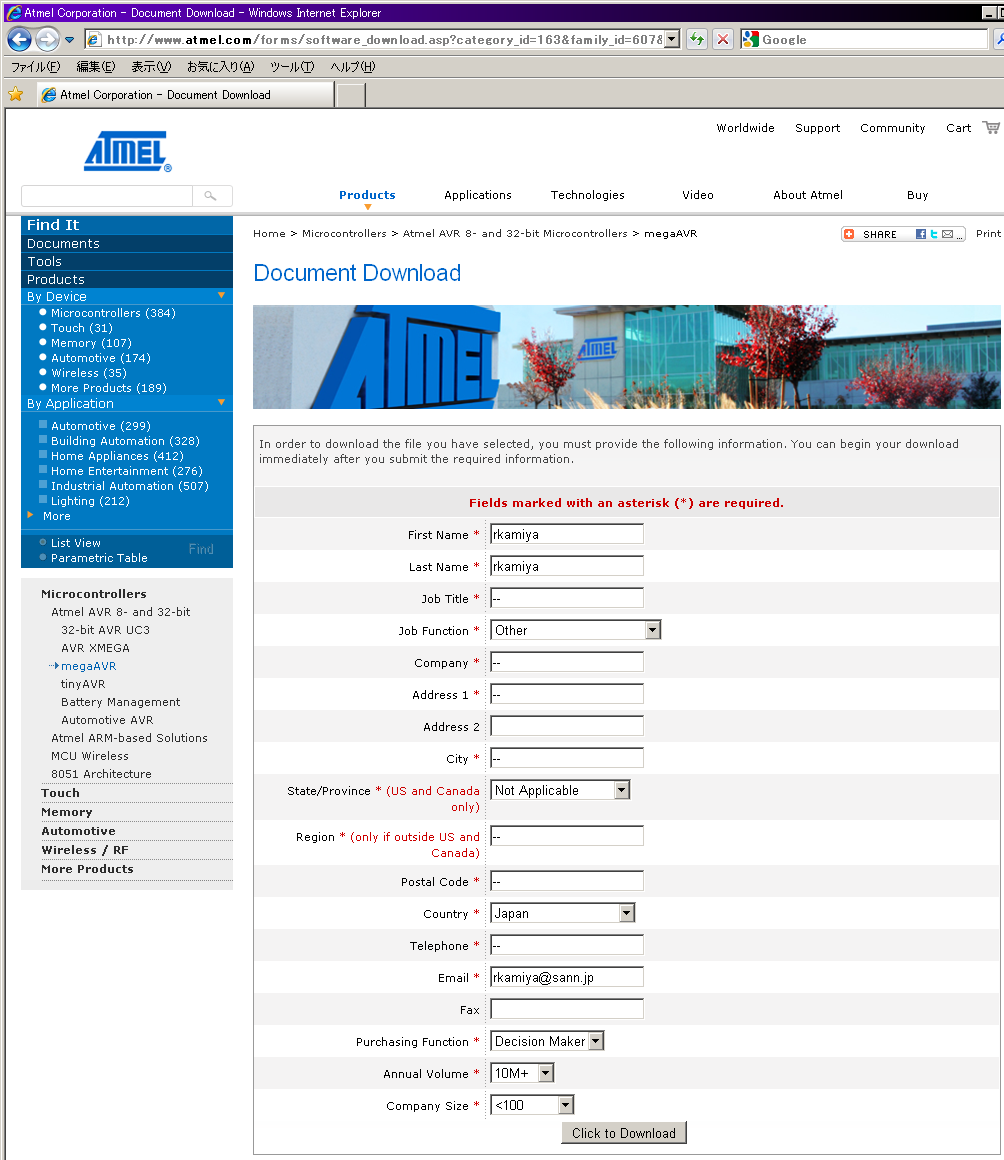This screenshot has height=1160, width=1004.
Task: Open the Country dropdown showing Japan
Action: click(627, 913)
